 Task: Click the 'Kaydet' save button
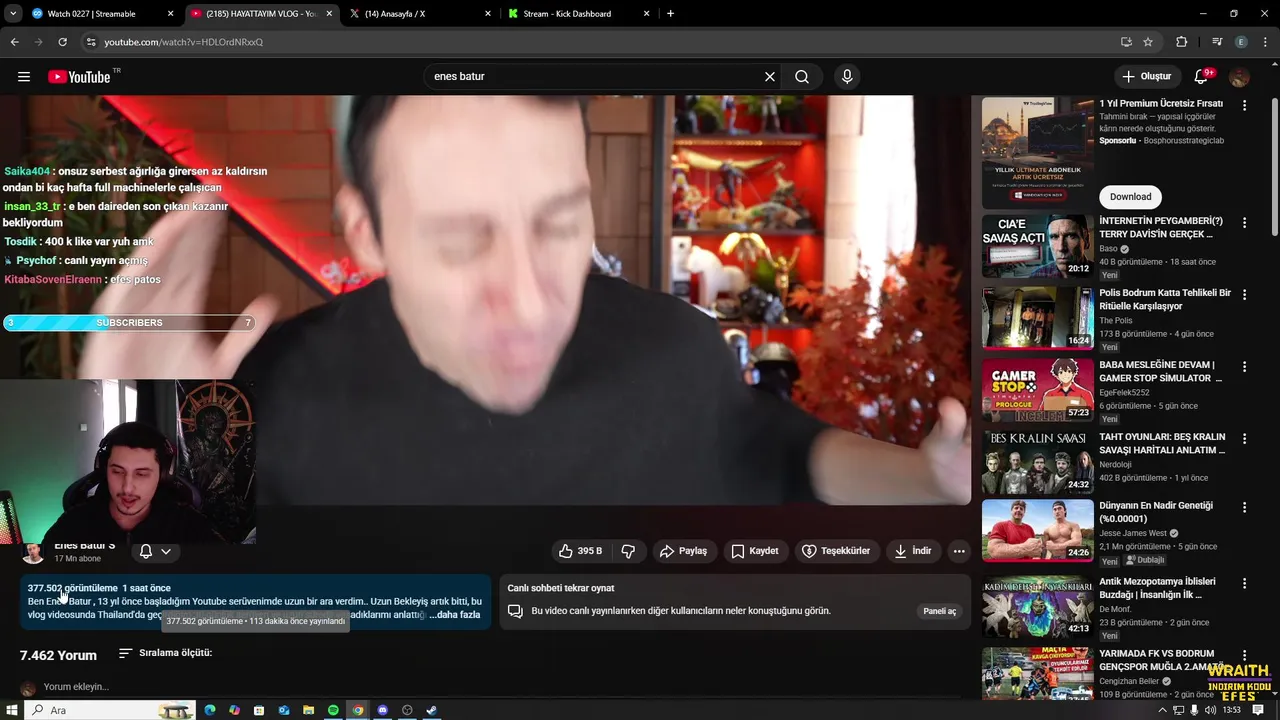755,551
